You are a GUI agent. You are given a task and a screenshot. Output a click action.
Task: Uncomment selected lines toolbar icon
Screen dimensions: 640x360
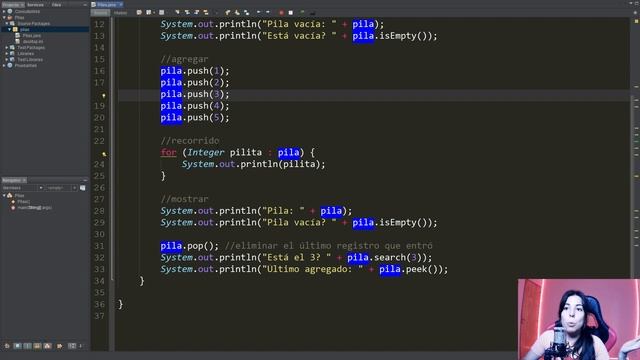(313, 12)
